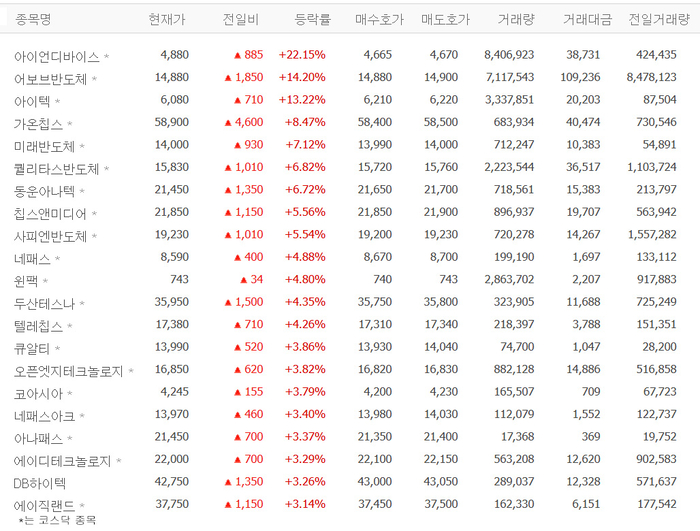Open stock 아나패스
Image resolution: width=700 pixels, height=531 pixels.
point(38,439)
